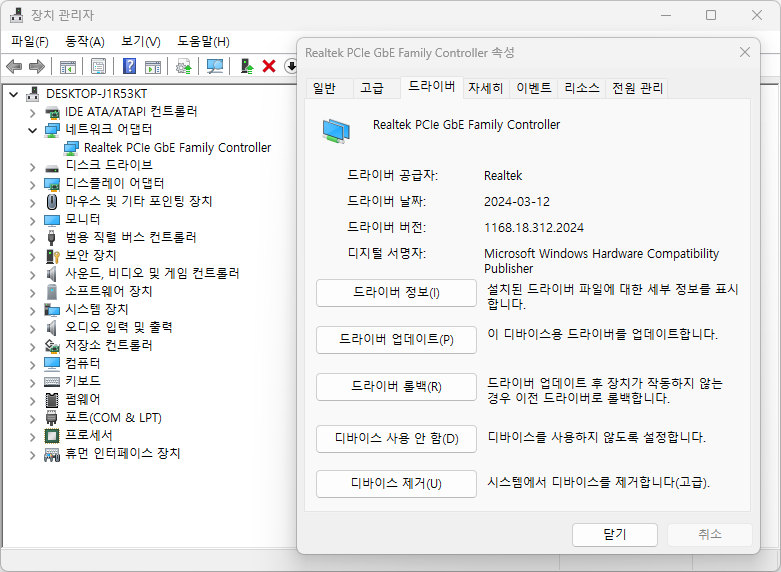Click the Back arrow in Device Manager toolbar
The height and width of the screenshot is (572, 781).
14,66
